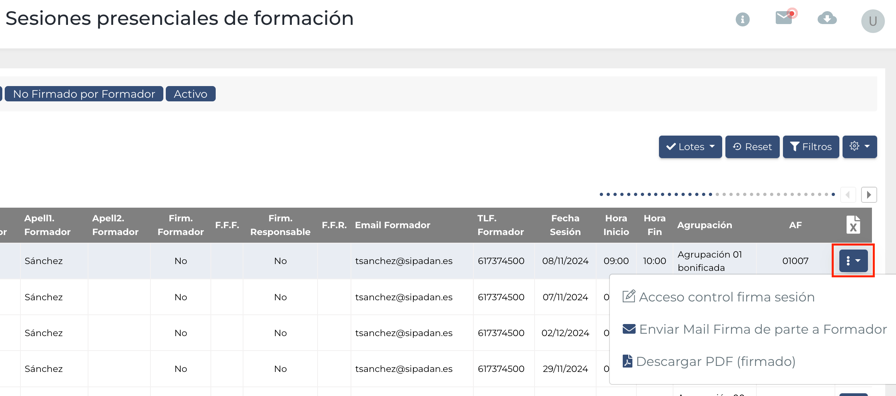The width and height of the screenshot is (896, 396).
Task: Click the info circle icon in header
Action: [x=742, y=19]
